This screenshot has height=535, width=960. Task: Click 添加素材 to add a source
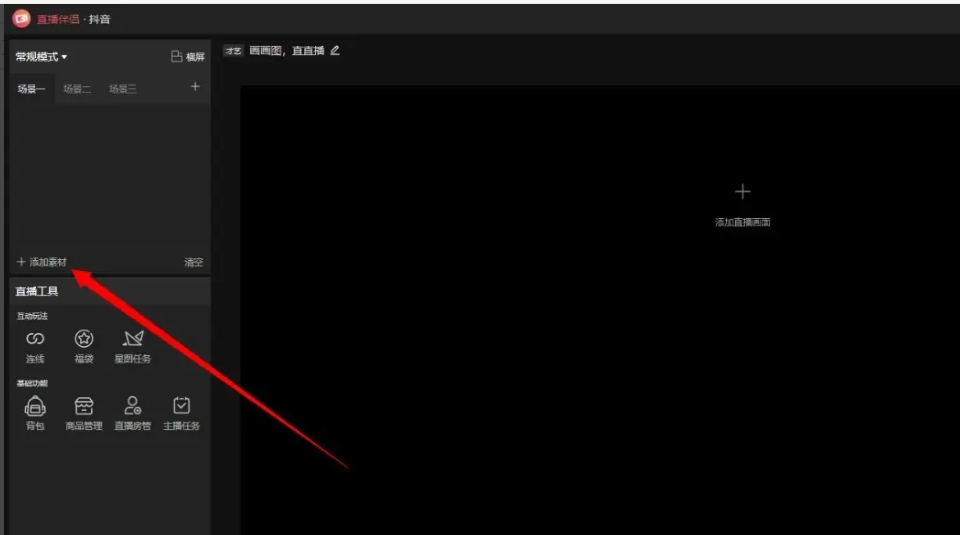click(42, 262)
